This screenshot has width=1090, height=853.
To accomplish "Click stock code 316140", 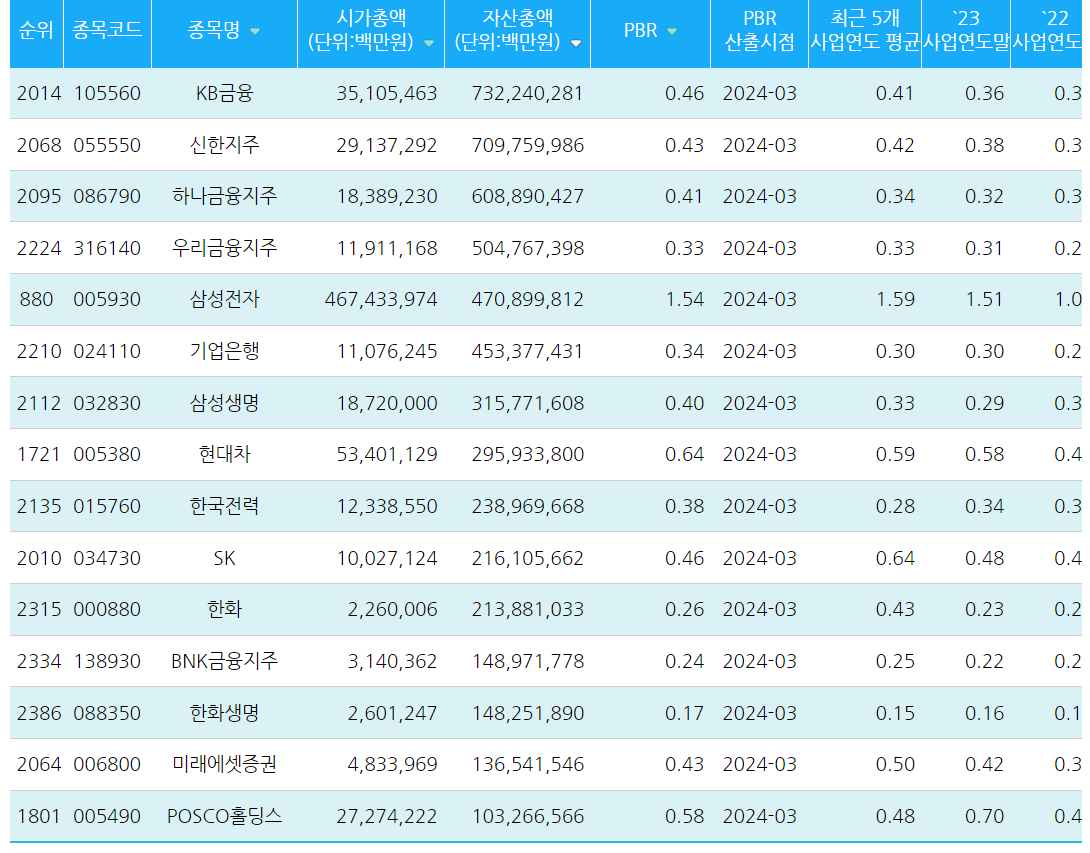I will (x=107, y=248).
